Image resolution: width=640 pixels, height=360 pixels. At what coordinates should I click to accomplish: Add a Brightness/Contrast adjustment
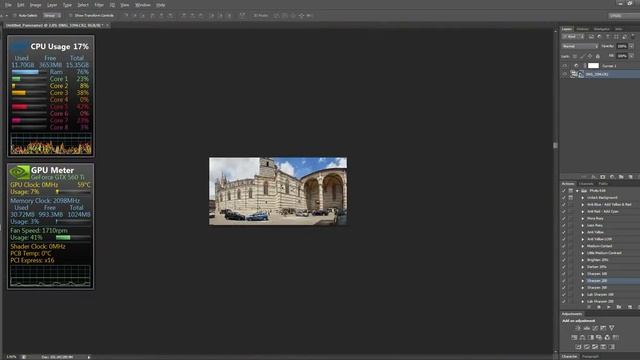pos(578,328)
